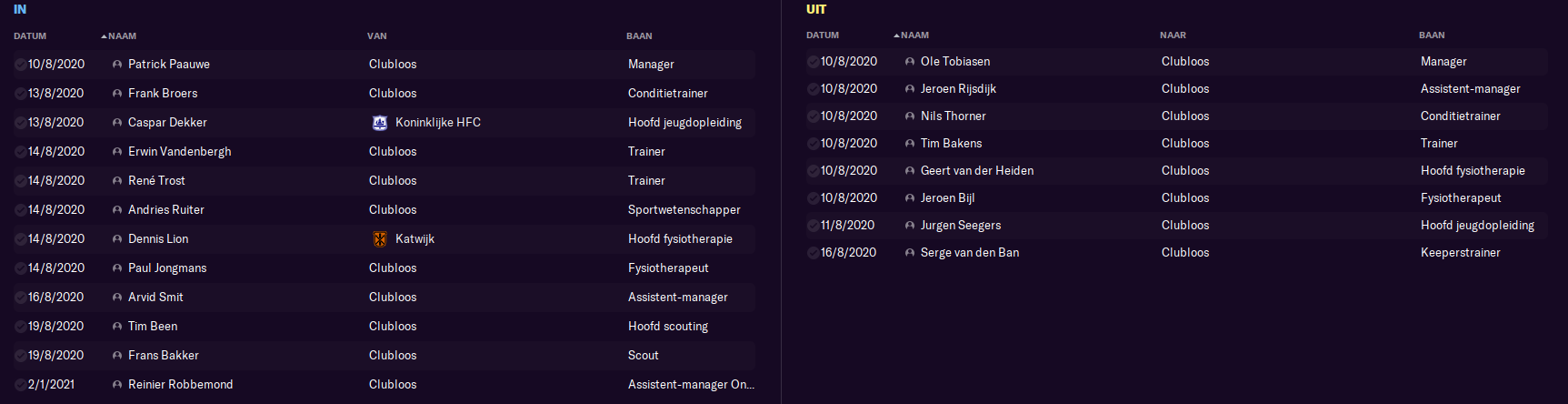
Task: Open Caspar Dekker's profile
Action: 167,123
